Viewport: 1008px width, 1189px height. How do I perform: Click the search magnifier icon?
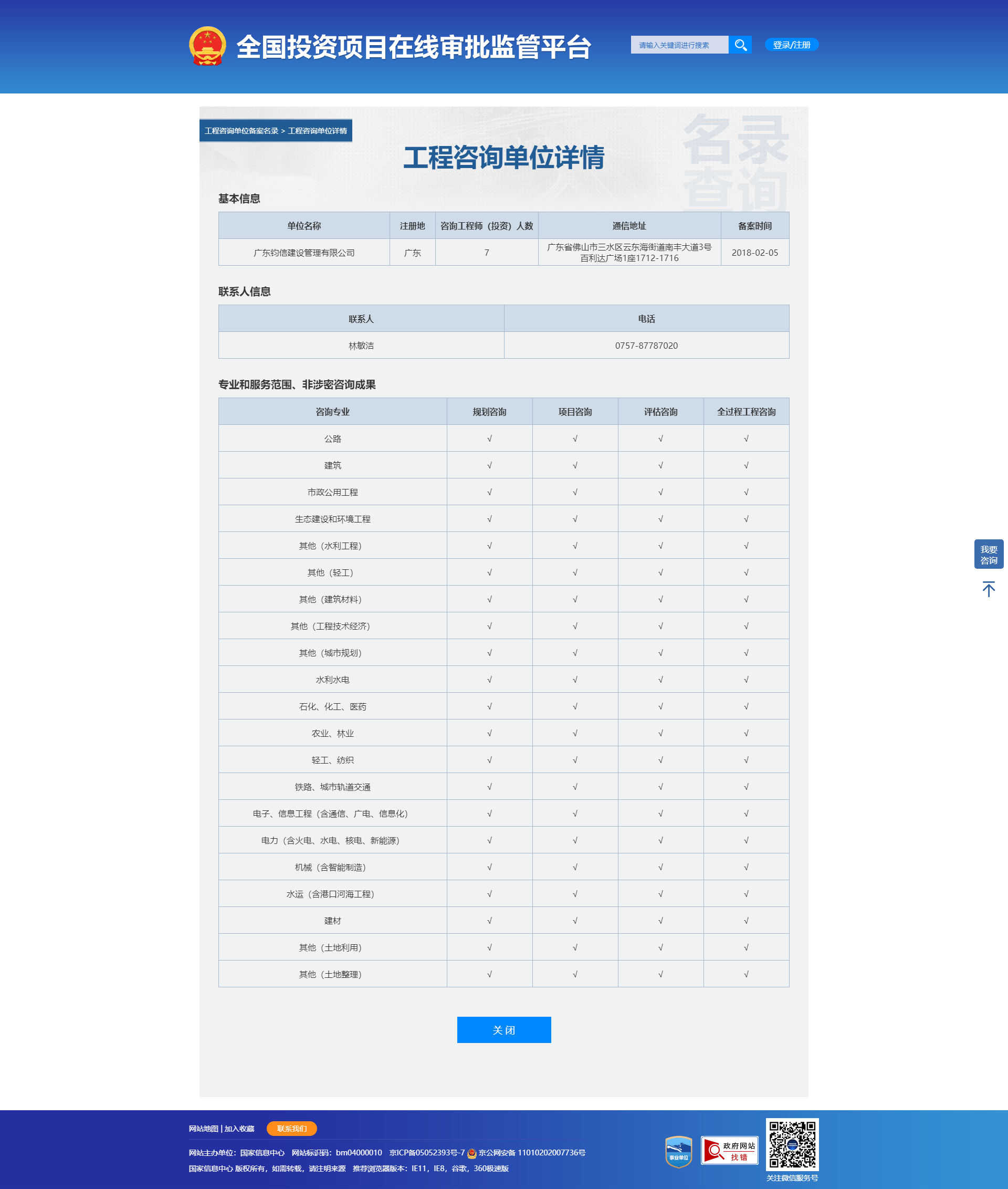(x=740, y=45)
